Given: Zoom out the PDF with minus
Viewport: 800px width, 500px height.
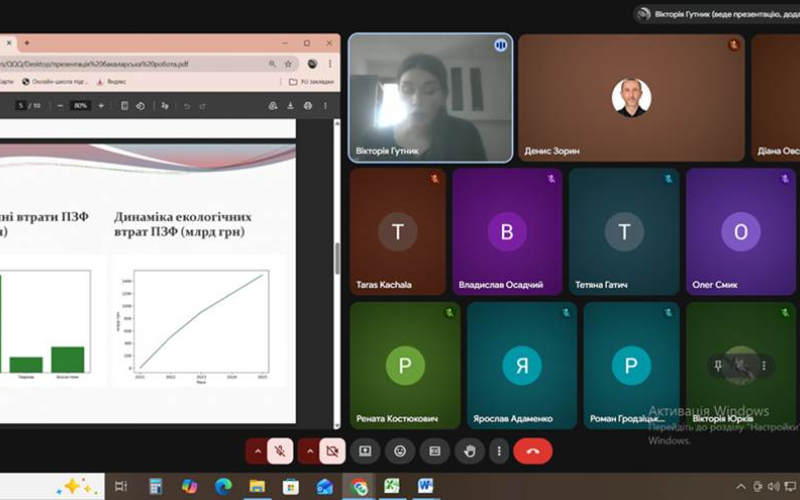Looking at the screenshot, I should coord(60,106).
